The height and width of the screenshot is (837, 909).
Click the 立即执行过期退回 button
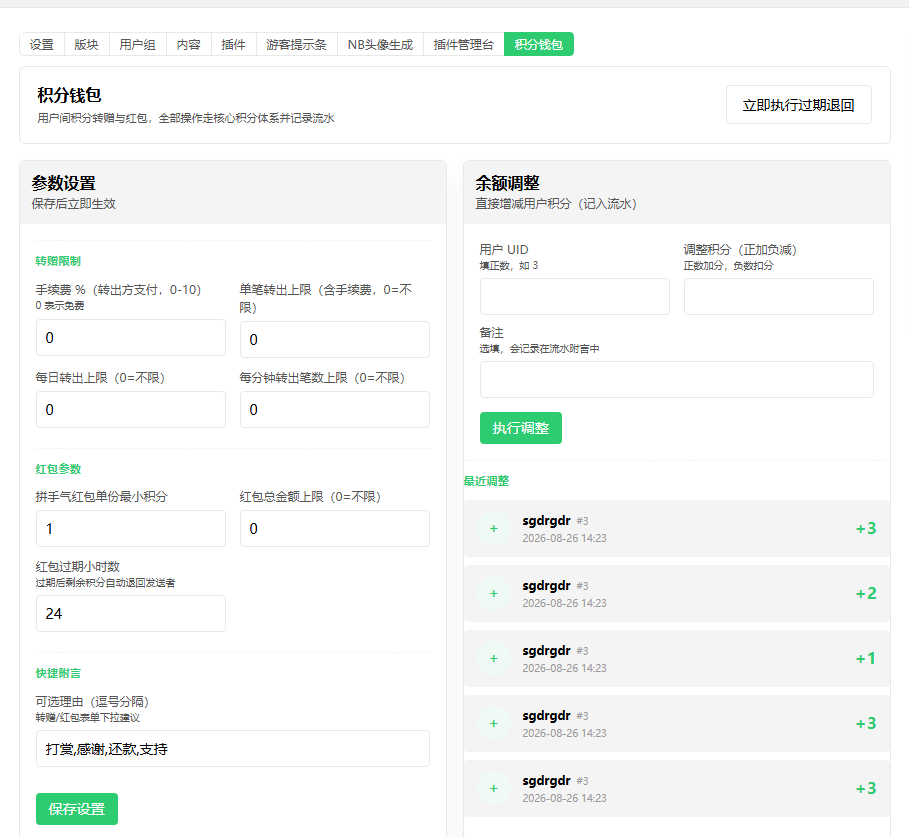coord(798,105)
